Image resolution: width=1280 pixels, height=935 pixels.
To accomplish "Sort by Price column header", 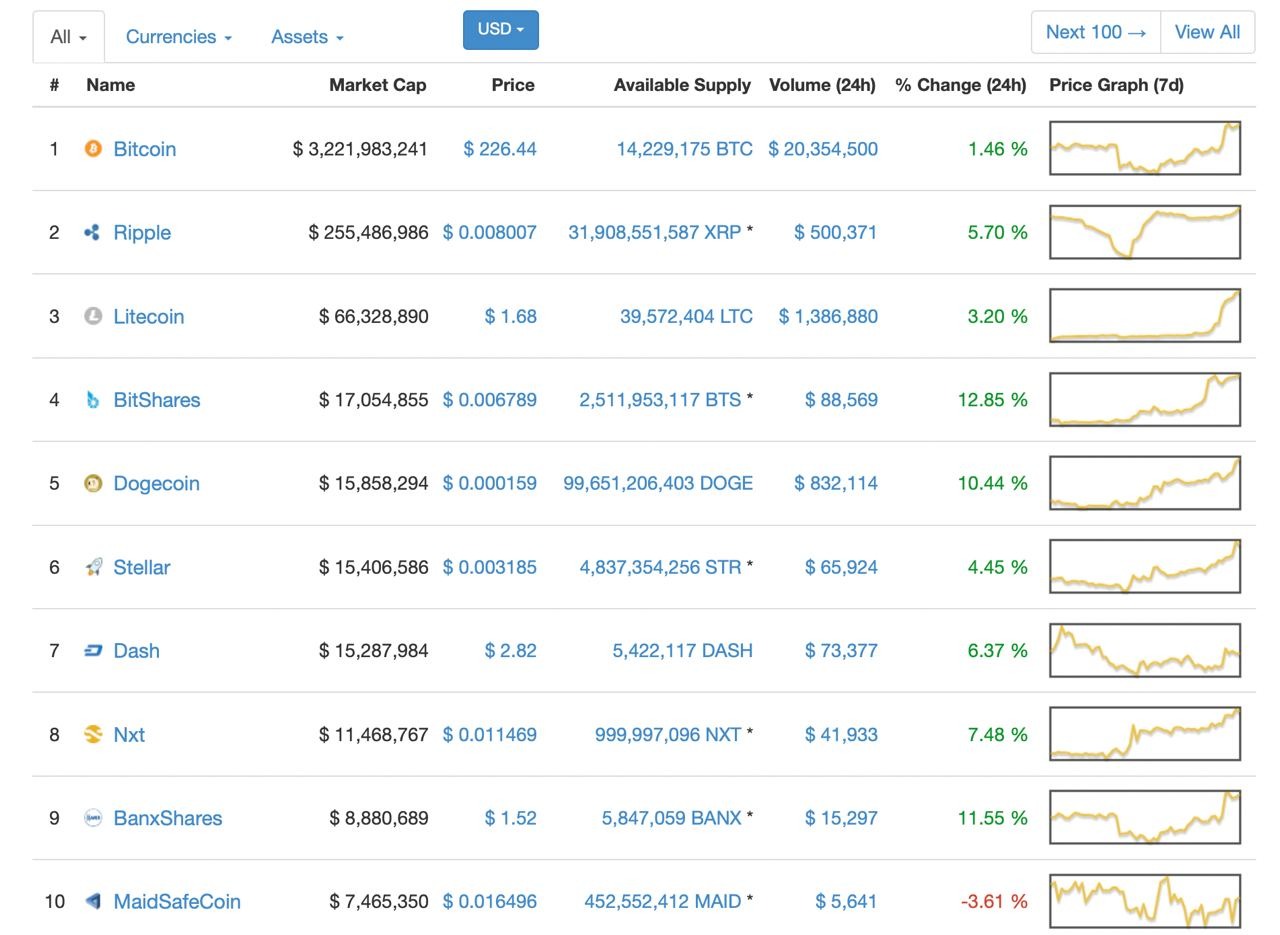I will [x=513, y=85].
